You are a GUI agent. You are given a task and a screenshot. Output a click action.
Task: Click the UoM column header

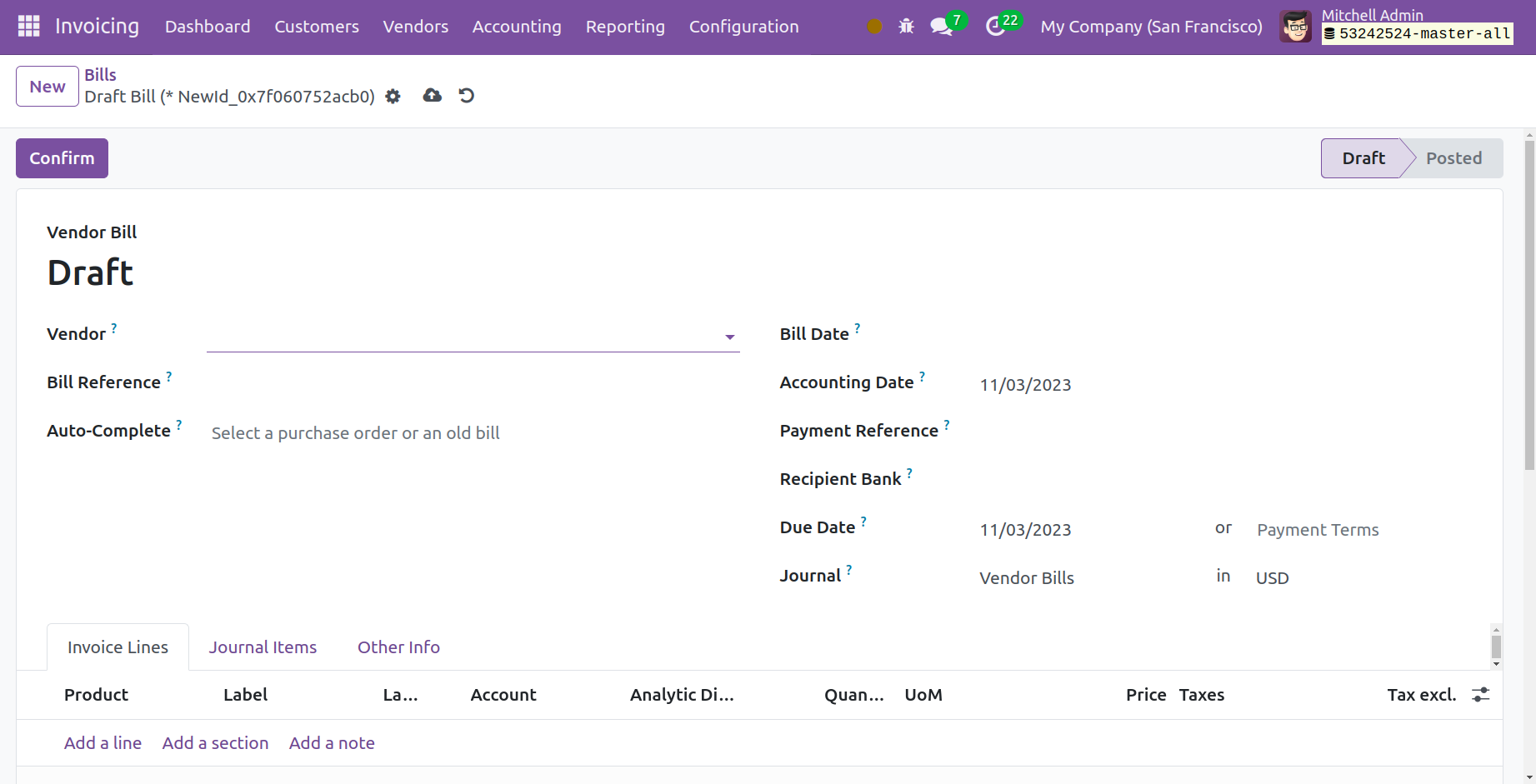[x=923, y=695]
